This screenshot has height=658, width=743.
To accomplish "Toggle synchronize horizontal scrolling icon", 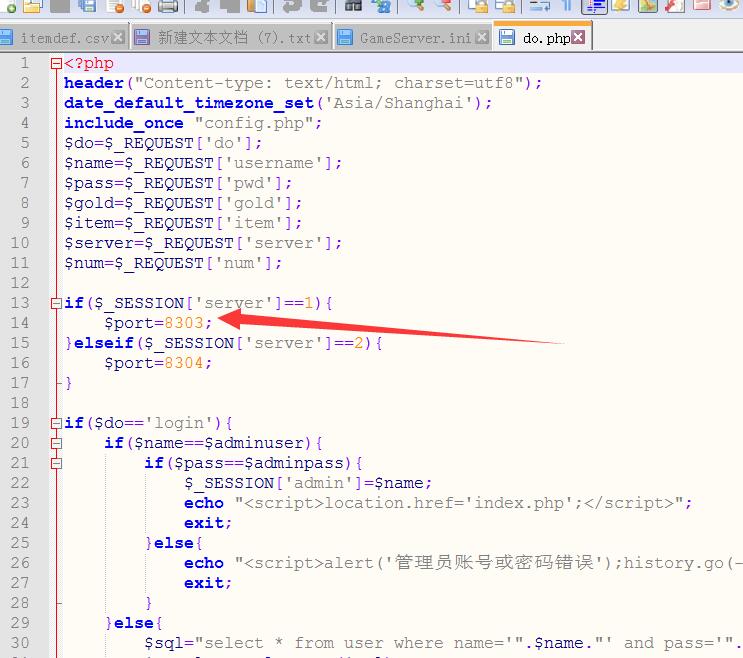I will click(505, 6).
